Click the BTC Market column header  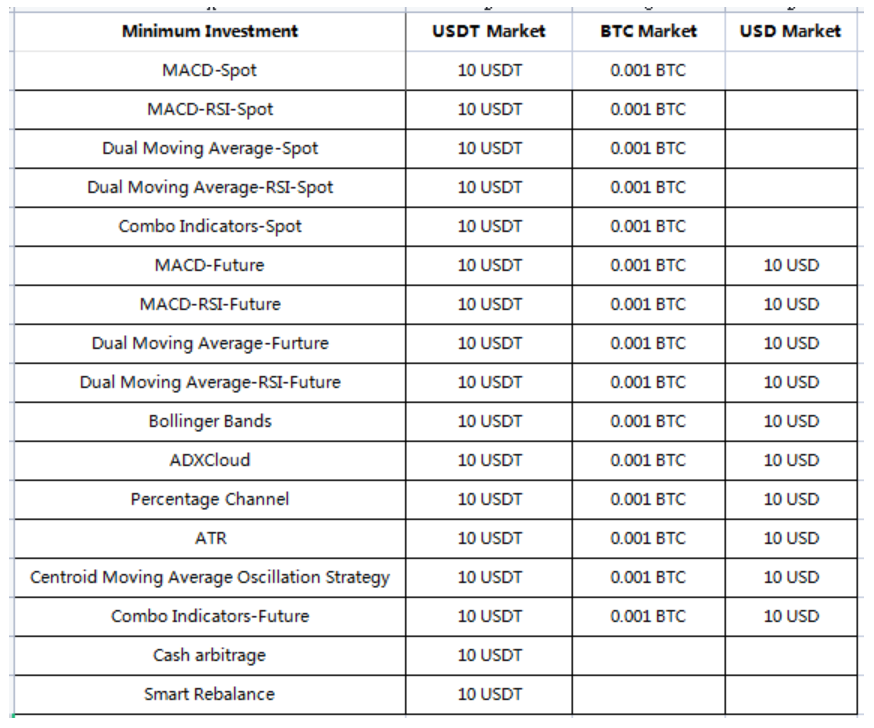[x=648, y=31]
